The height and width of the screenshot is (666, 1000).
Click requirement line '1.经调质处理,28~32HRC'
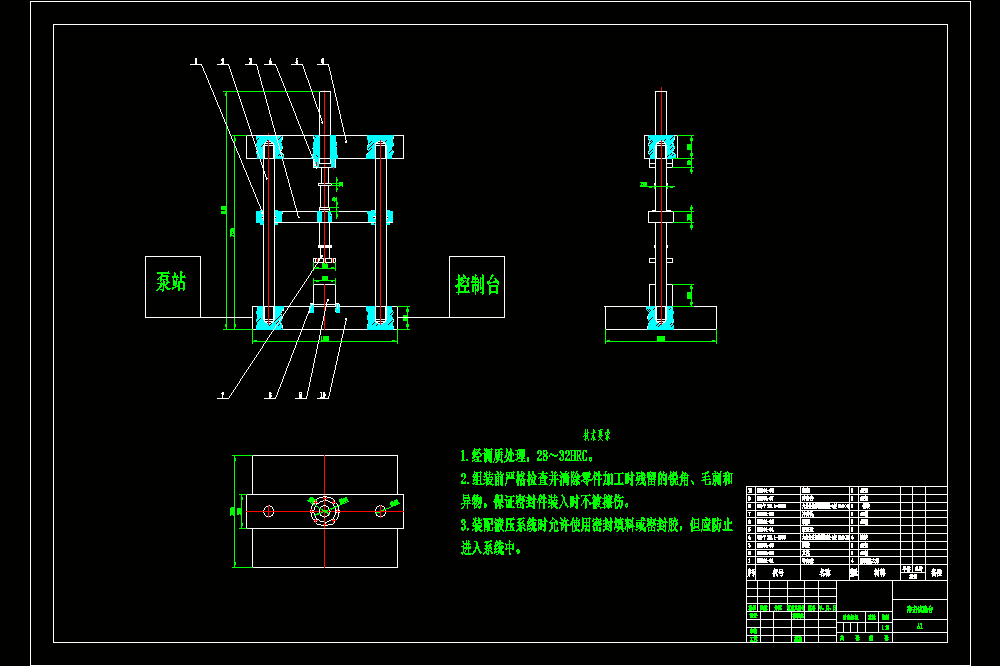pos(527,456)
